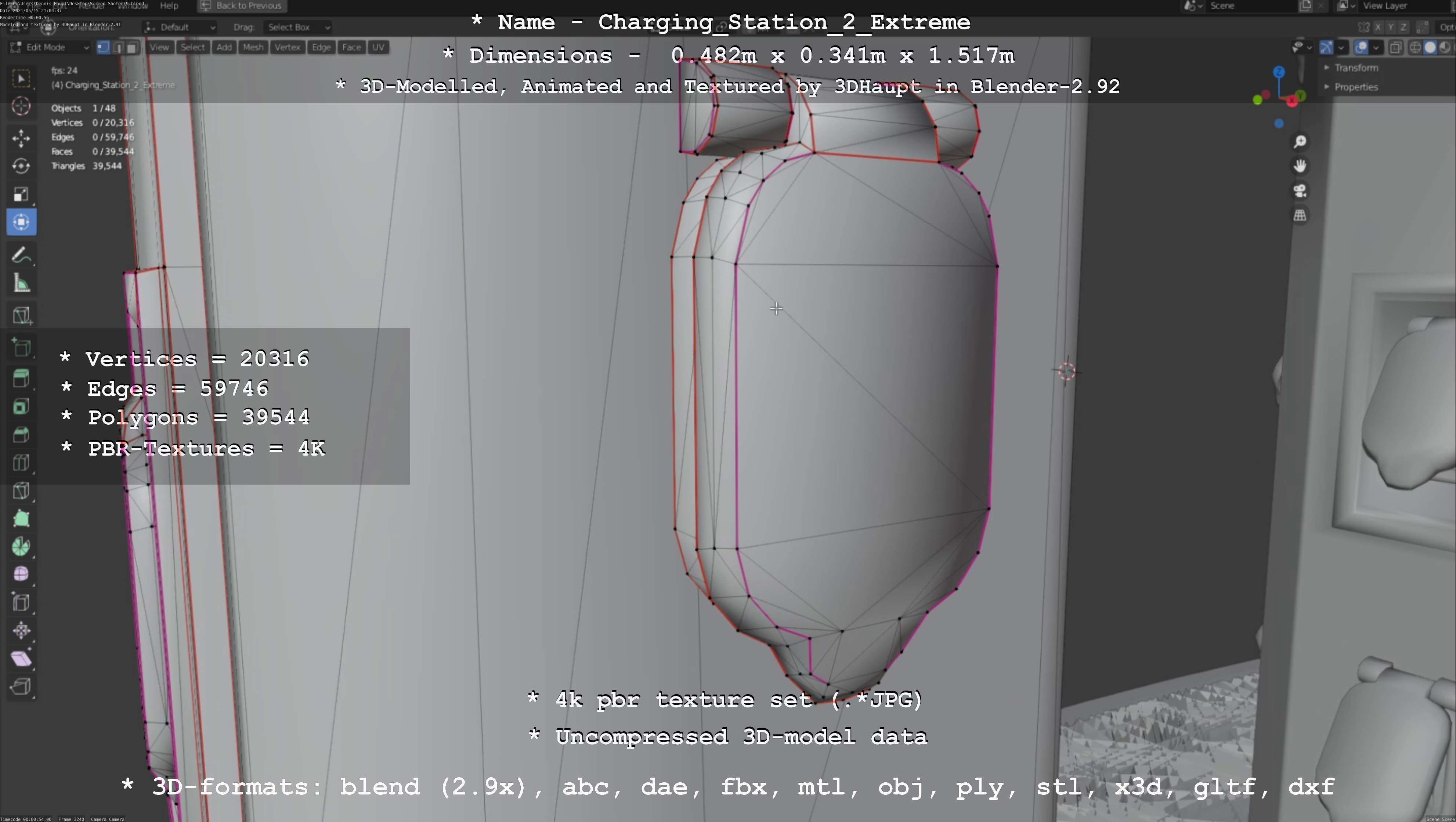Select the Edge Slide tool
Viewport: 1456px width, 822px height.
[x=21, y=602]
